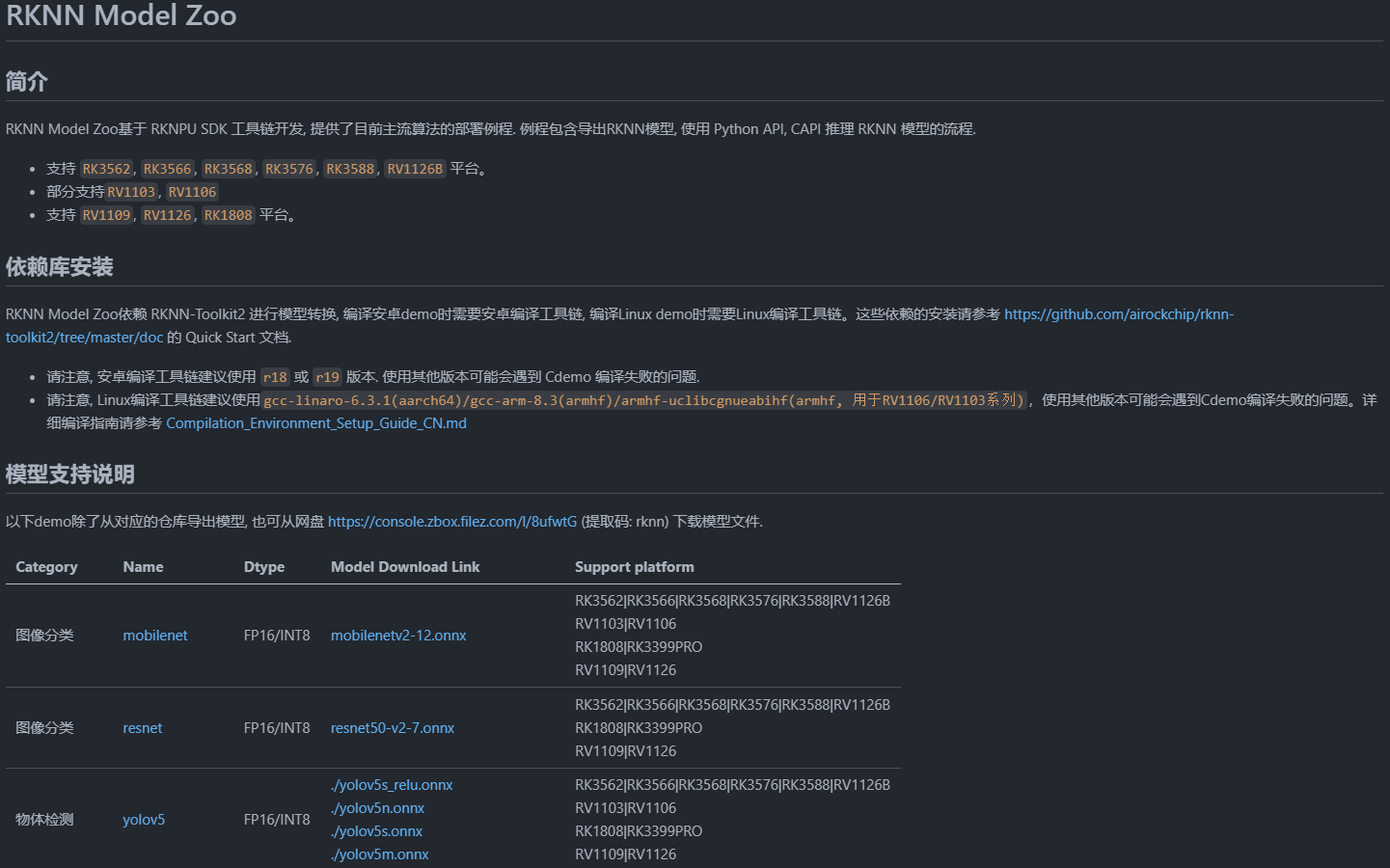
Task: Click the 图像分类 cell in mobilenet row
Action: 44,636
